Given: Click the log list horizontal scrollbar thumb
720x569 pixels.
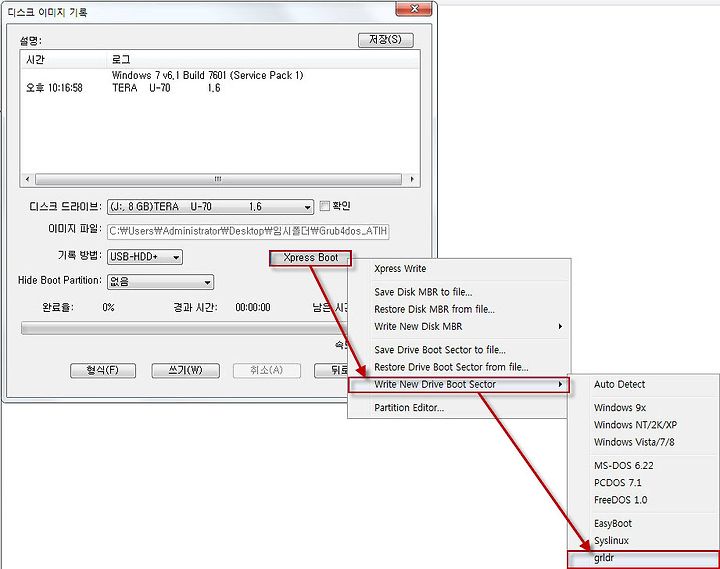Looking at the screenshot, I should pyautogui.click(x=218, y=179).
